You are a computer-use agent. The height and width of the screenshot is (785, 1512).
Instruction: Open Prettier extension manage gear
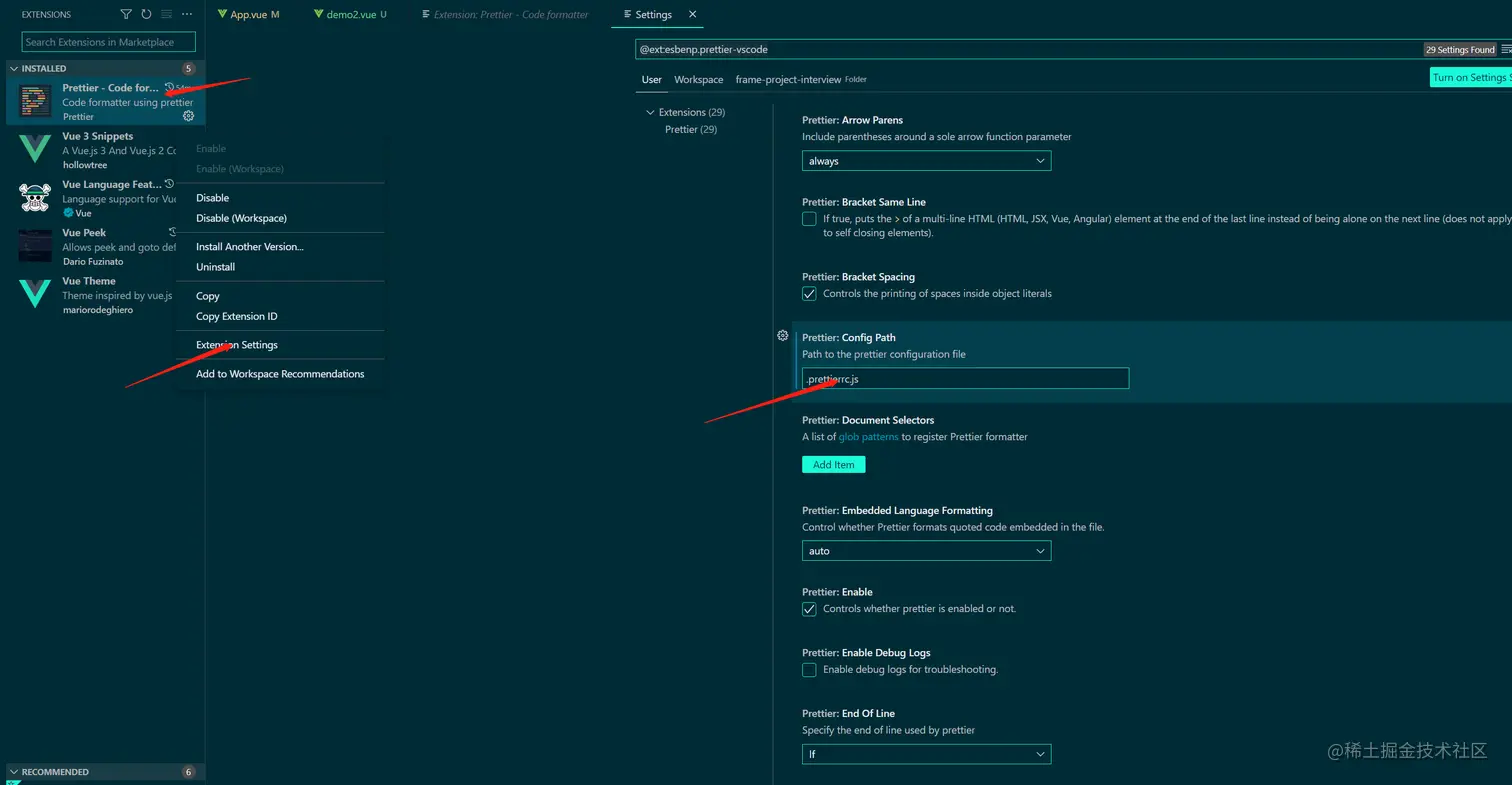(188, 116)
